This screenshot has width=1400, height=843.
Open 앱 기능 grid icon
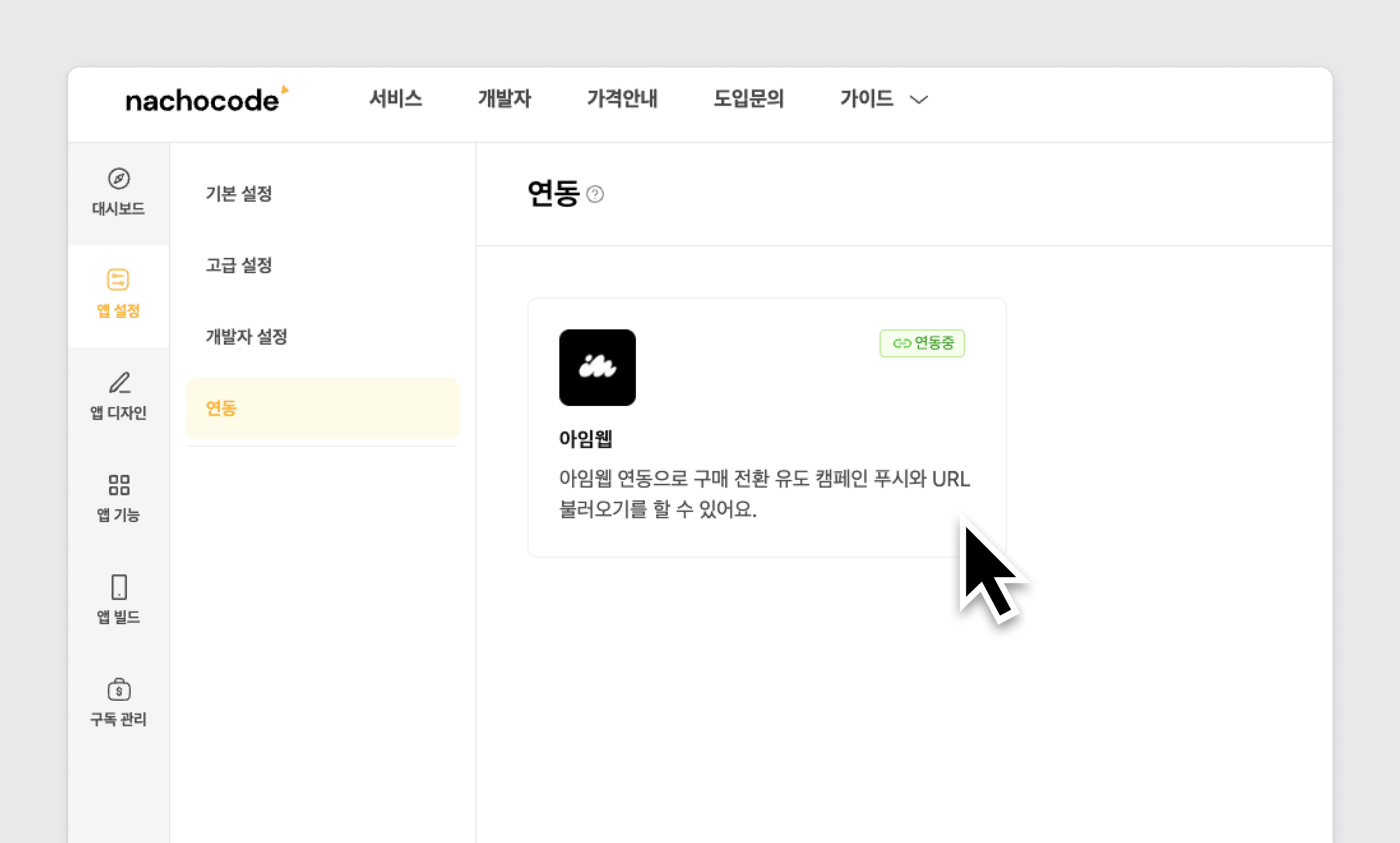tap(119, 485)
